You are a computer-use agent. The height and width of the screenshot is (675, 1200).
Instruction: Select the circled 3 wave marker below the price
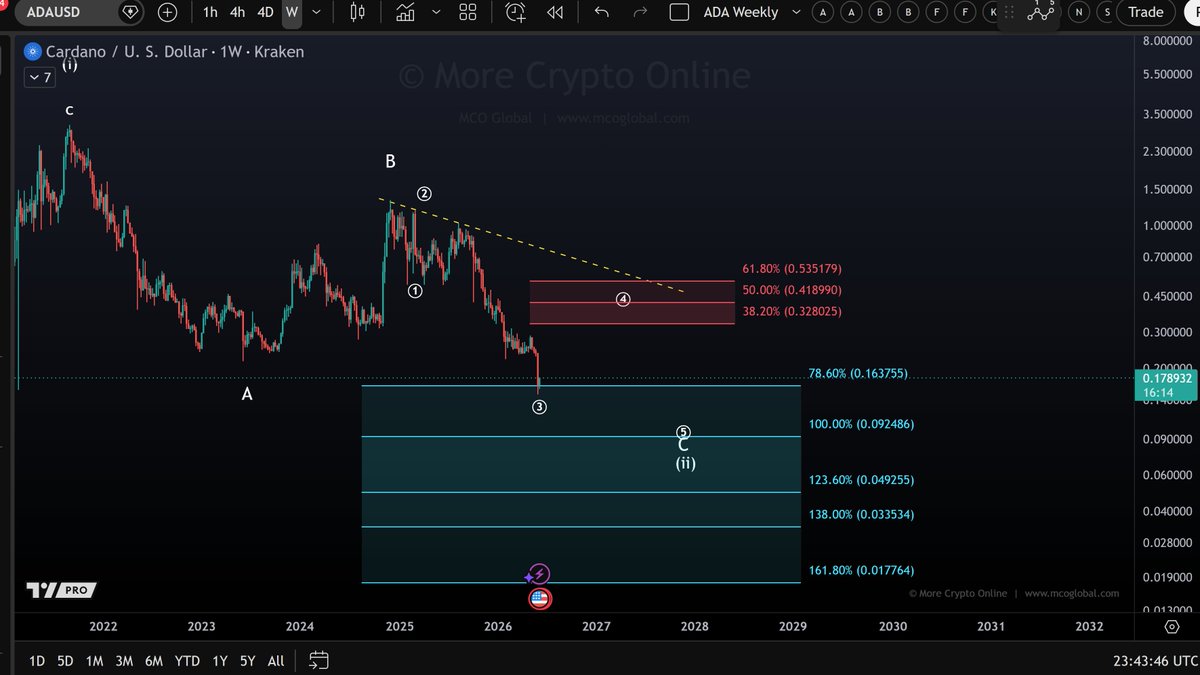(x=539, y=407)
